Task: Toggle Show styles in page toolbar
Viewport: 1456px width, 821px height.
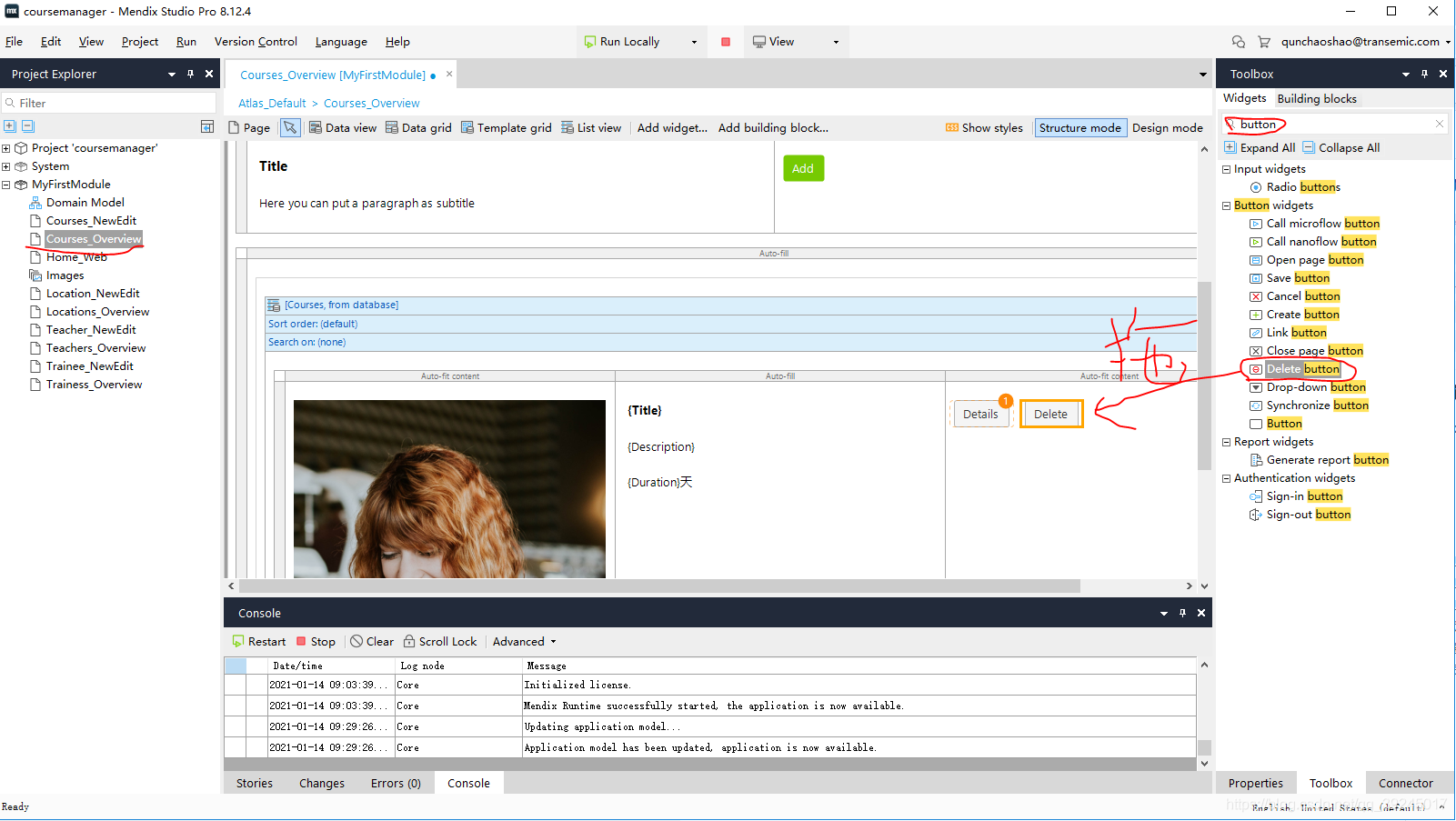Action: (984, 128)
